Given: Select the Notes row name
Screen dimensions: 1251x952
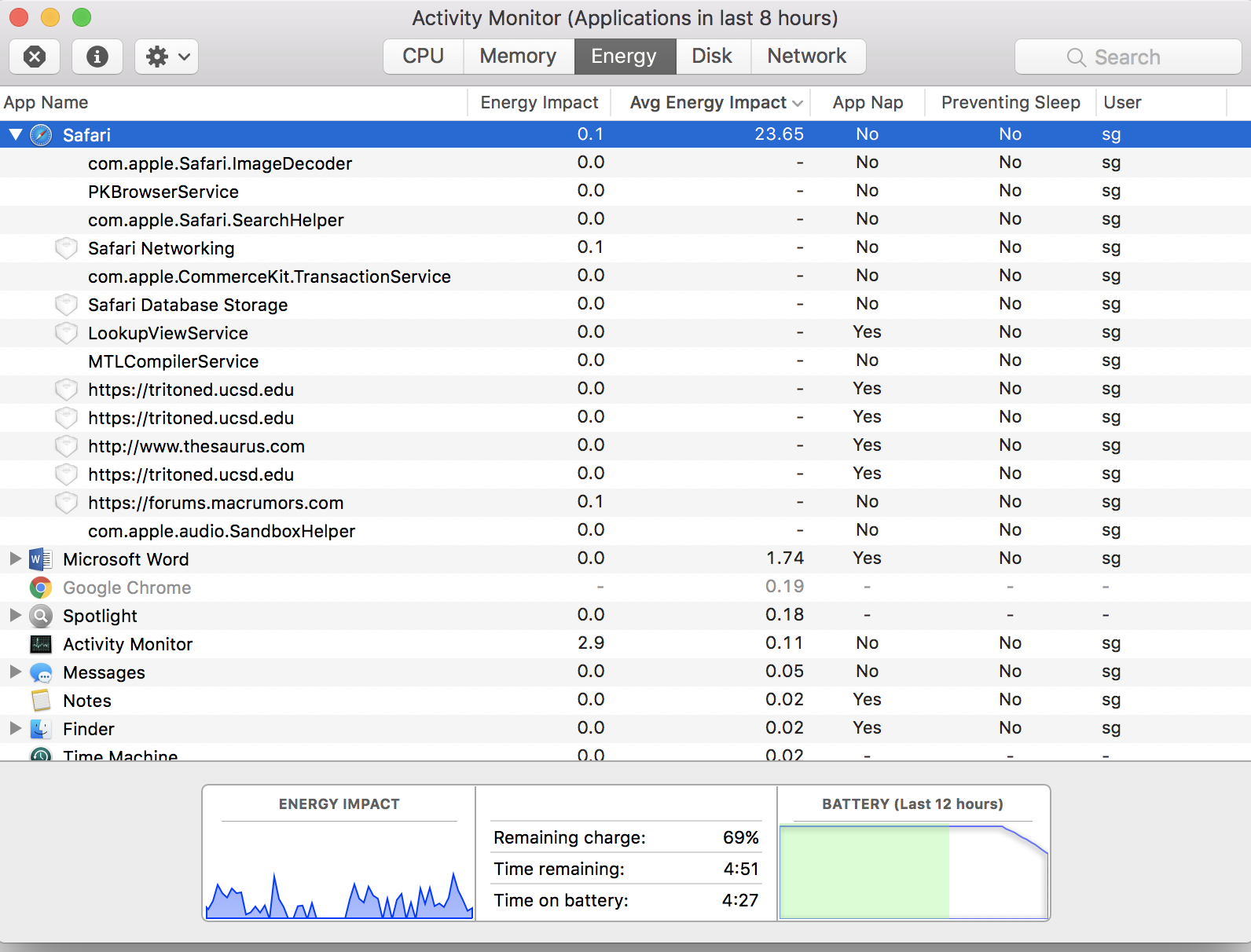Looking at the screenshot, I should 87,701.
